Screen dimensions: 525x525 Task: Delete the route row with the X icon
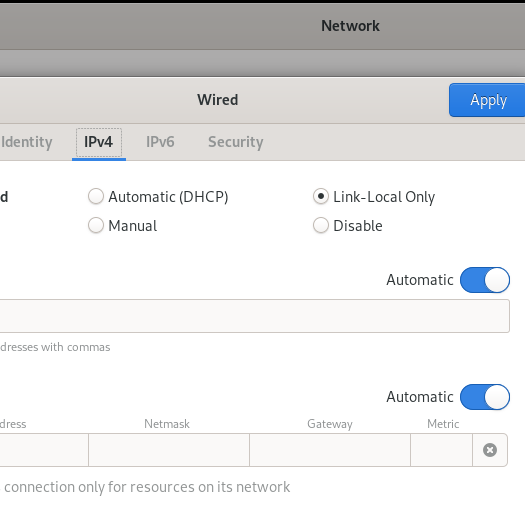(490, 450)
